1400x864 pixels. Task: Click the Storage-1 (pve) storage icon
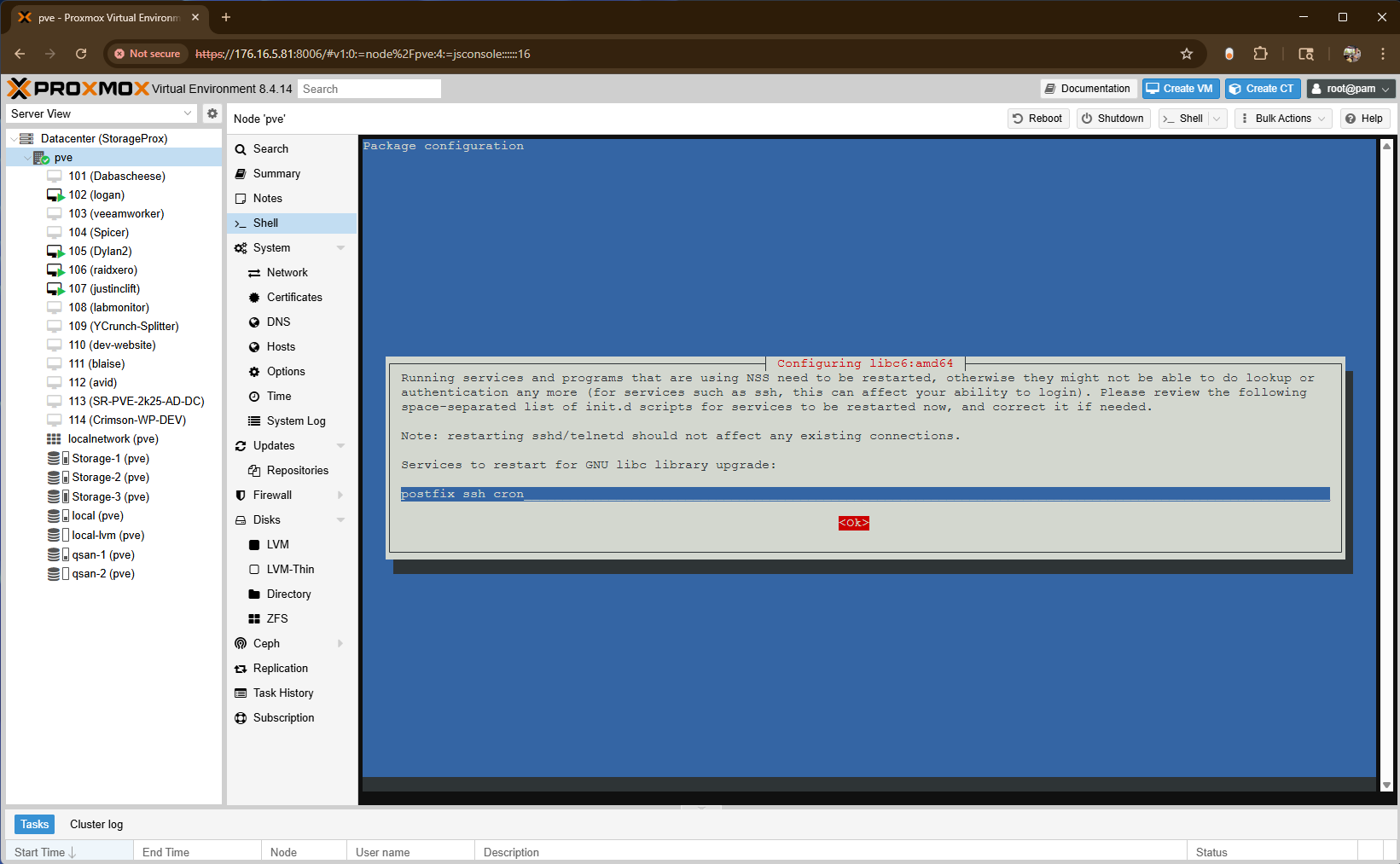pyautogui.click(x=57, y=459)
